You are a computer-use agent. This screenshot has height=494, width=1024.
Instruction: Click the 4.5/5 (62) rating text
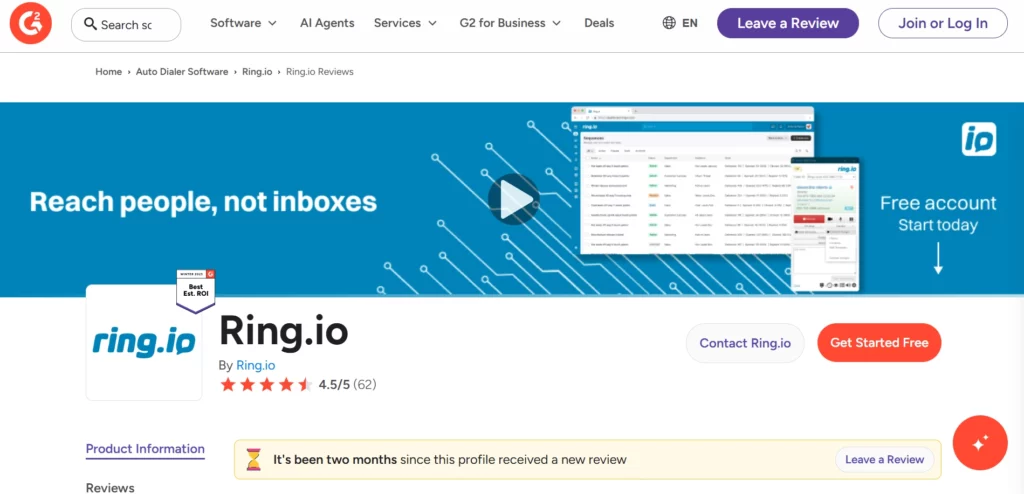point(347,385)
